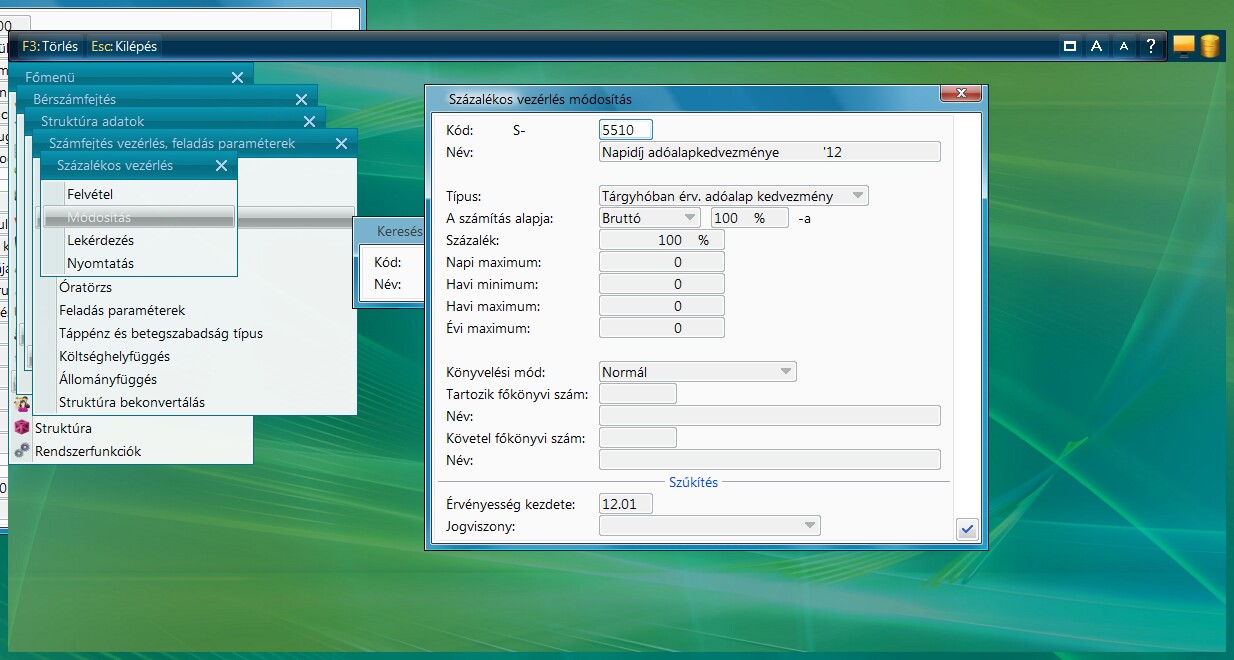
Task: Click the Esc: Kilépés button
Action: pyautogui.click(x=124, y=46)
